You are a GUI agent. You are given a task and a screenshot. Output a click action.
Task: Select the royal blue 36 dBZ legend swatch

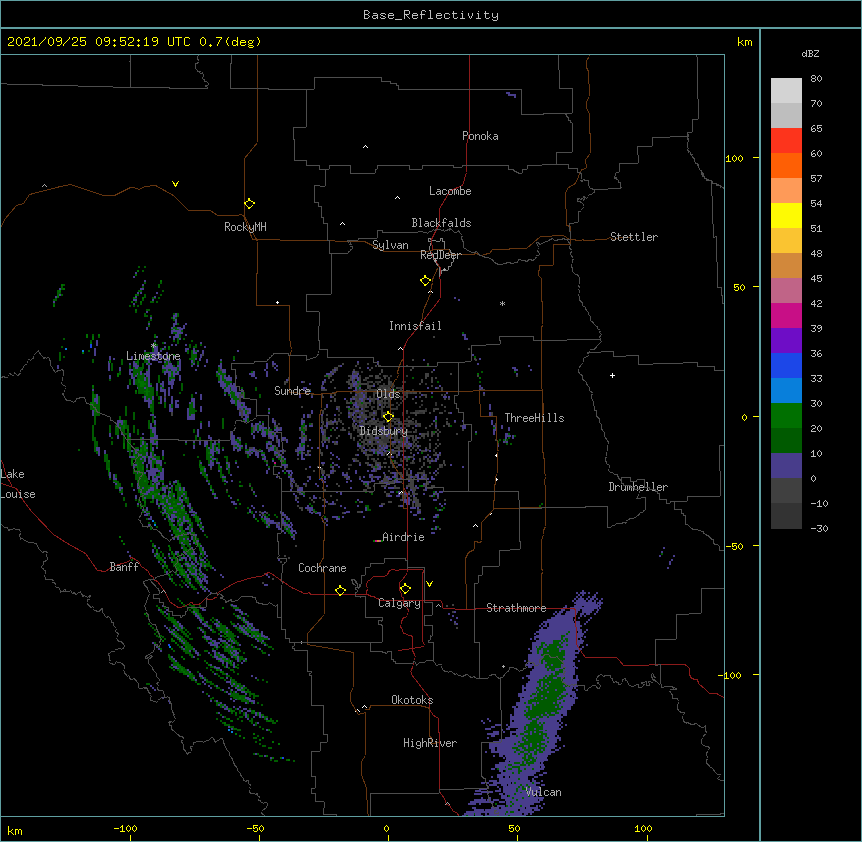pos(786,365)
